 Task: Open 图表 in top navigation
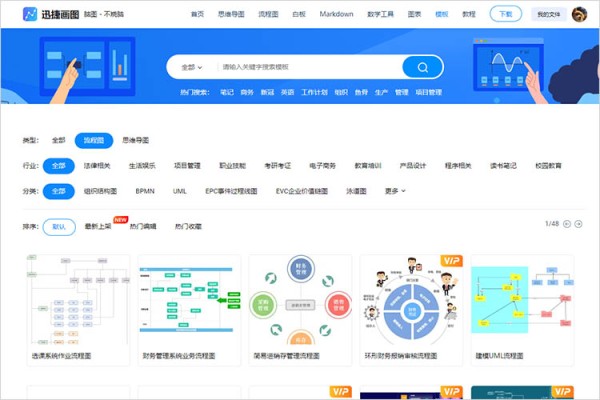tap(414, 14)
